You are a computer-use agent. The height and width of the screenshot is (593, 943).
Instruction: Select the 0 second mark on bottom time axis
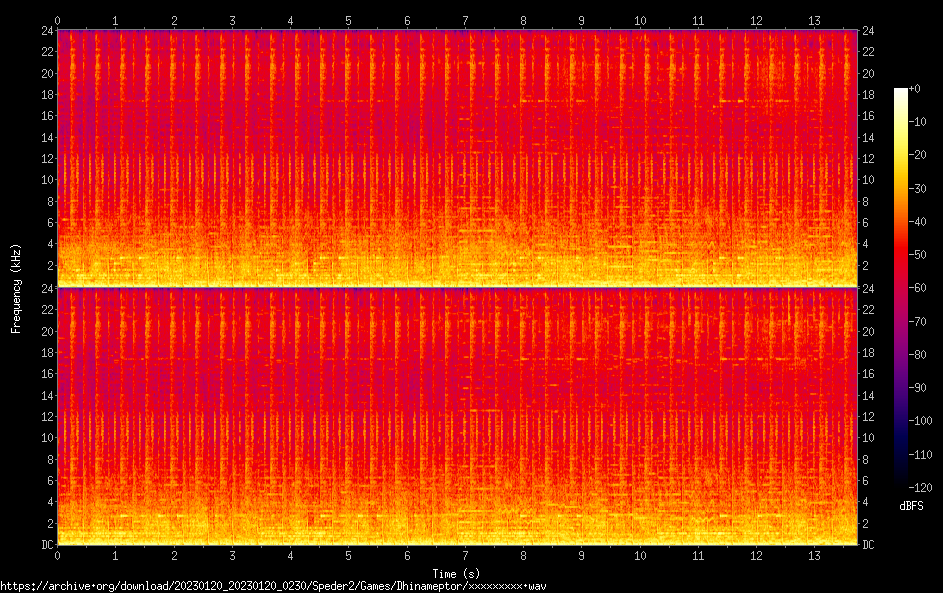(58, 555)
